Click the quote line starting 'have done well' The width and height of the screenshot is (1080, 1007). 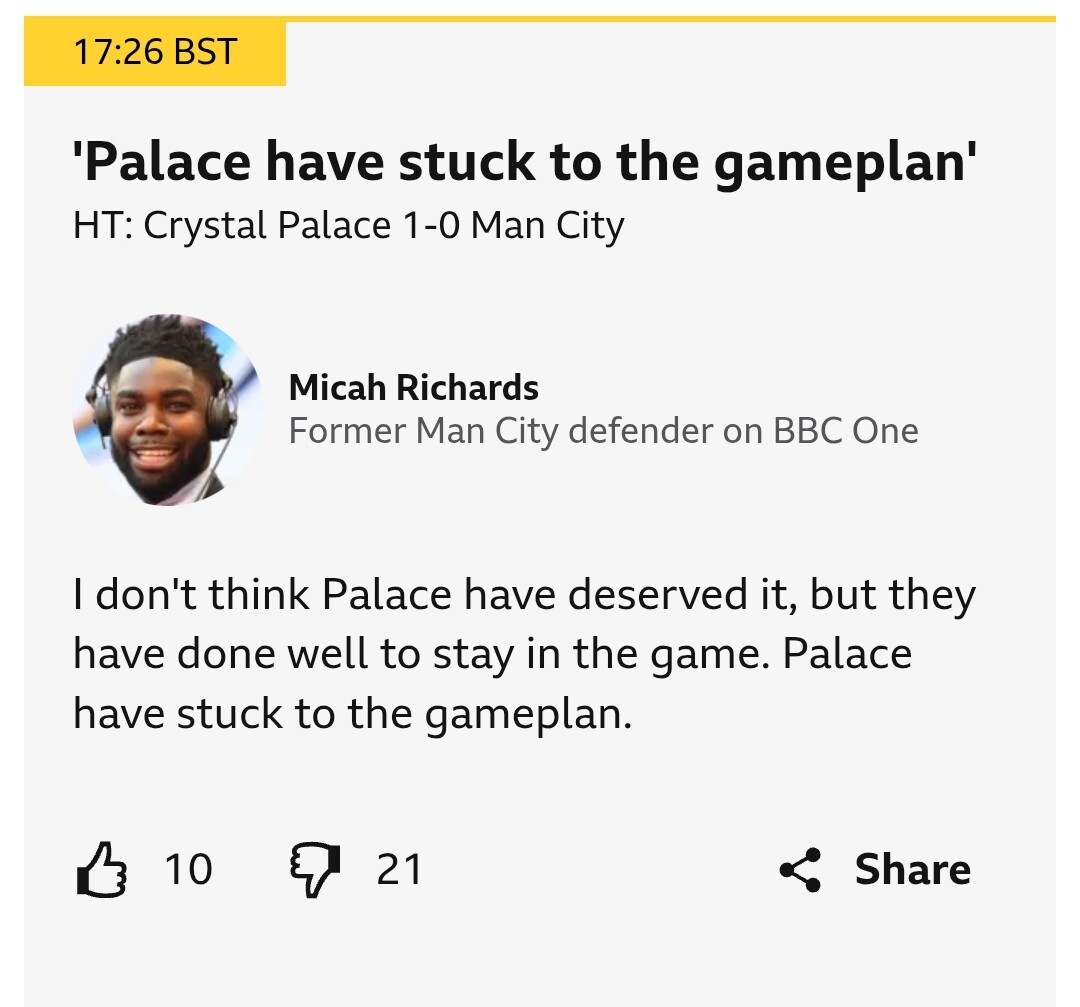click(x=492, y=655)
